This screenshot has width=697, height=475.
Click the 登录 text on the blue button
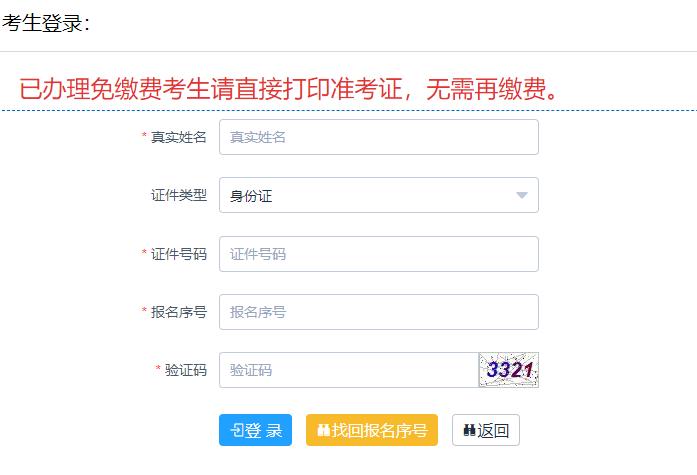pyautogui.click(x=263, y=430)
